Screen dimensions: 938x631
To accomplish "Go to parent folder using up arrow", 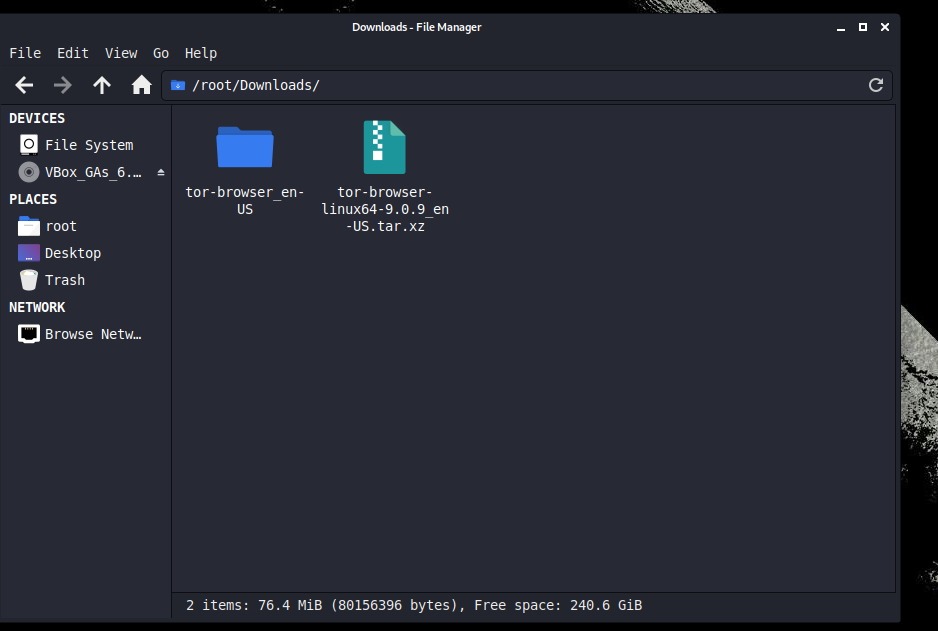I will (102, 85).
